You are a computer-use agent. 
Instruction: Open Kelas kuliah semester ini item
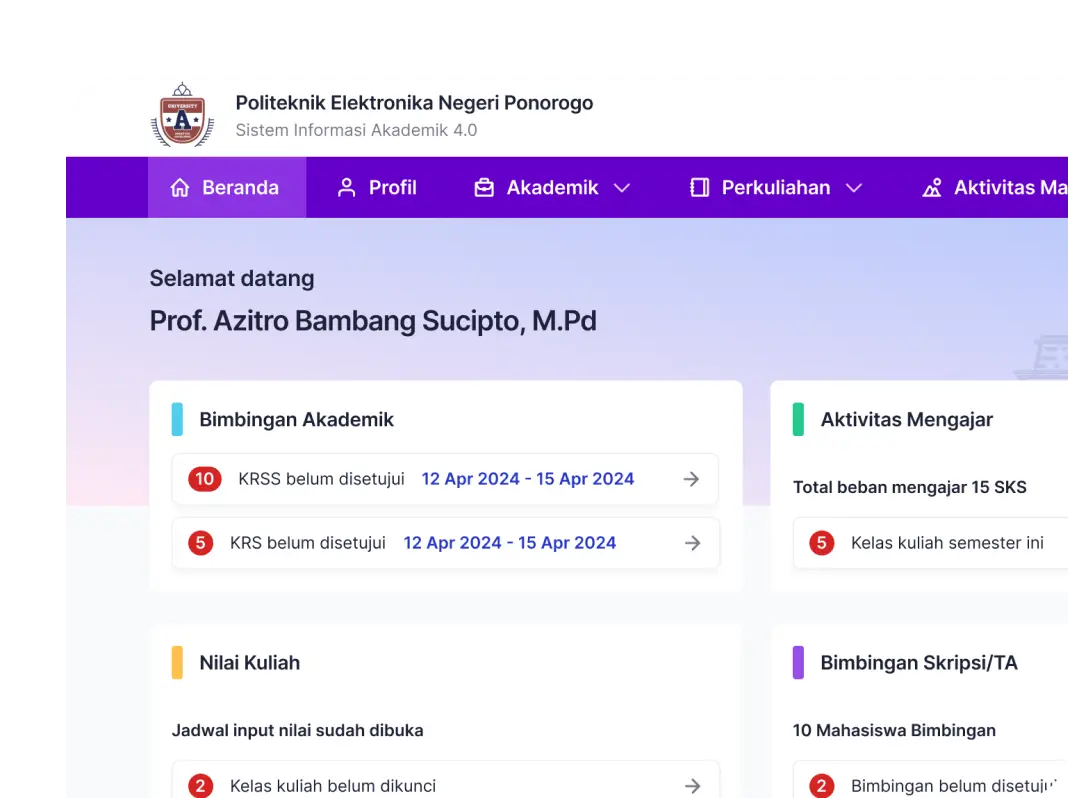(930, 543)
